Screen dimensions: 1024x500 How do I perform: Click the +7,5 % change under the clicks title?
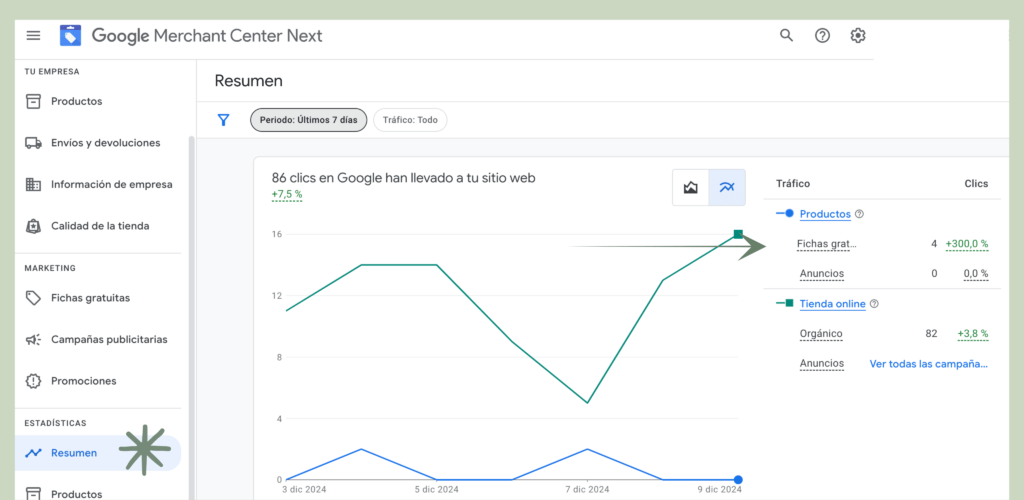point(287,195)
